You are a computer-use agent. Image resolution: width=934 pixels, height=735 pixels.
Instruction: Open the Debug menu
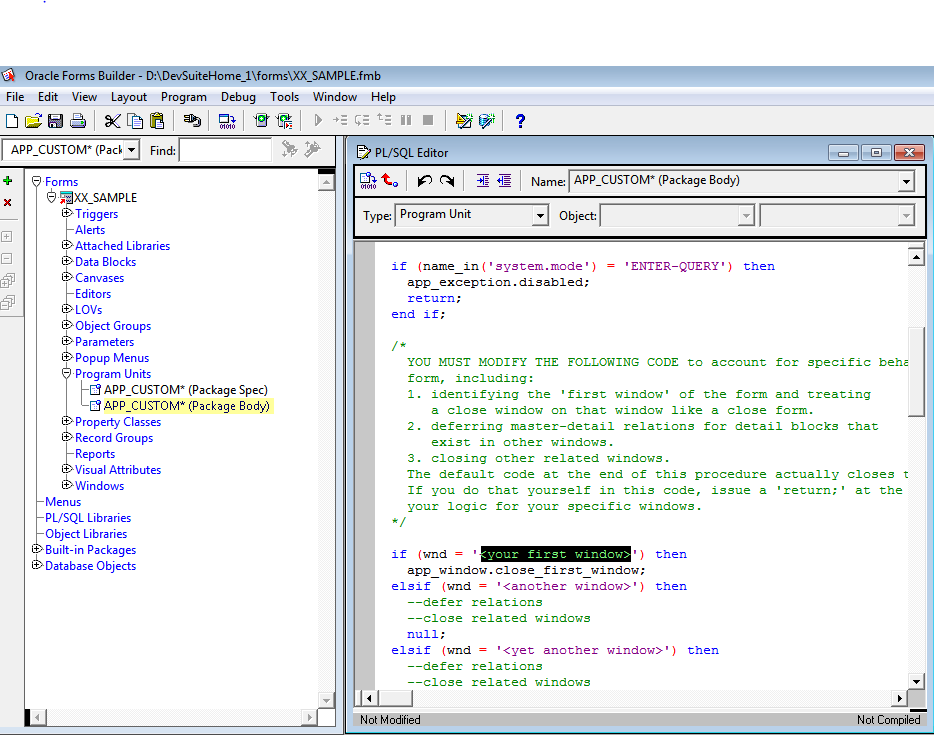[x=238, y=97]
